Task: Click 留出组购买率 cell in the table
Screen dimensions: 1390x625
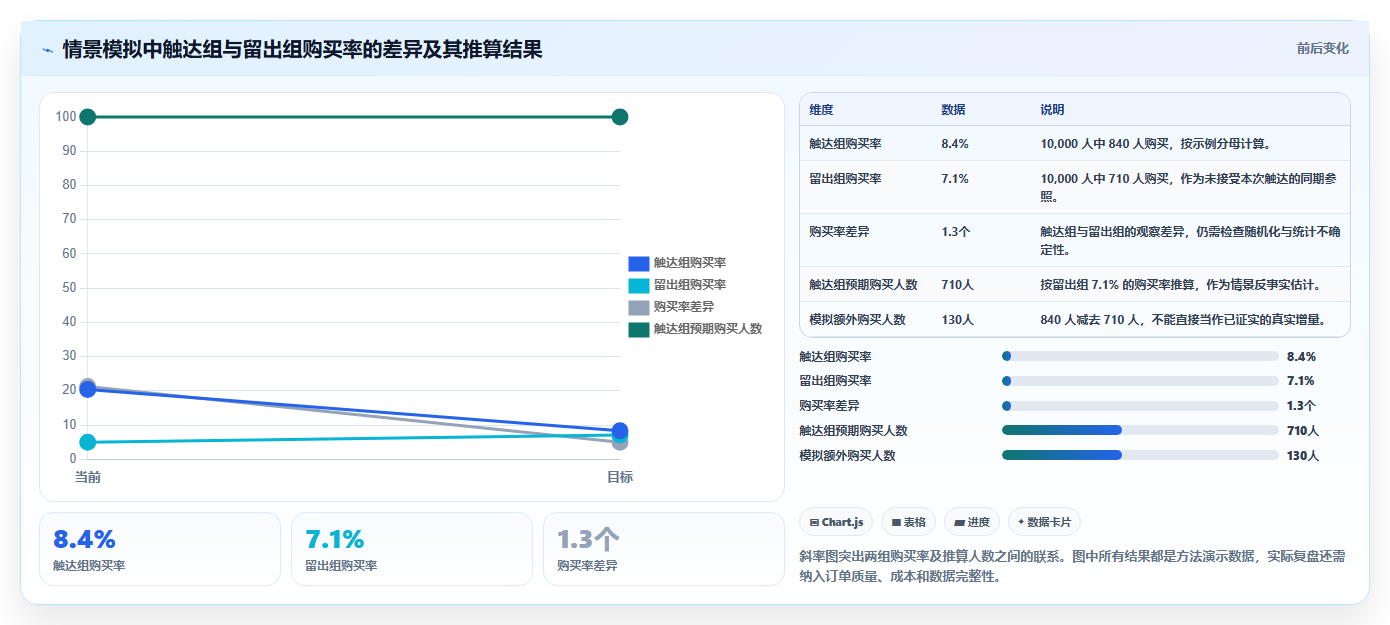Action: [845, 178]
